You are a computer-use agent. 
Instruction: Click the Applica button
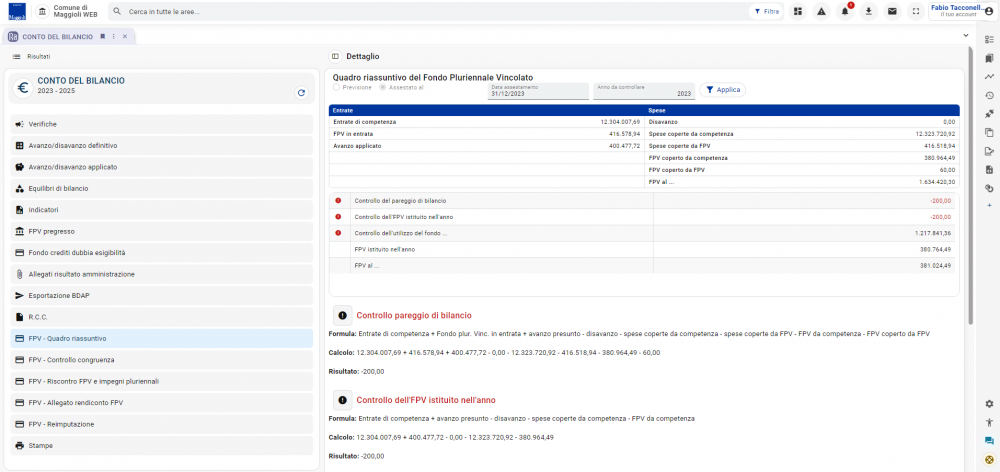tap(723, 90)
